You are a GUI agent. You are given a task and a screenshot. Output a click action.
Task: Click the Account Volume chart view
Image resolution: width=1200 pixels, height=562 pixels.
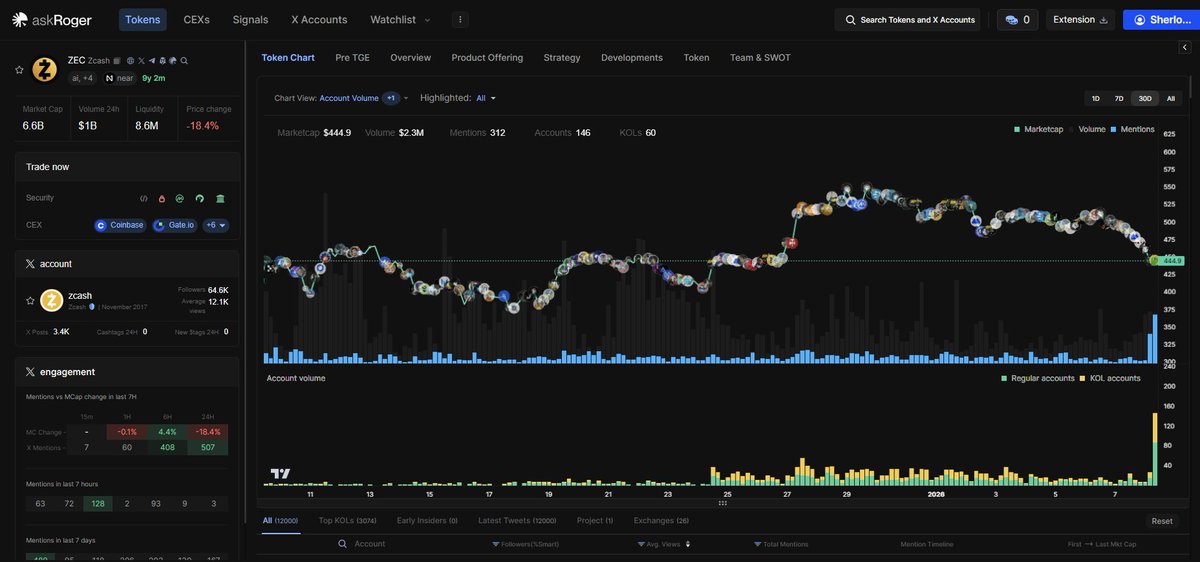(349, 98)
